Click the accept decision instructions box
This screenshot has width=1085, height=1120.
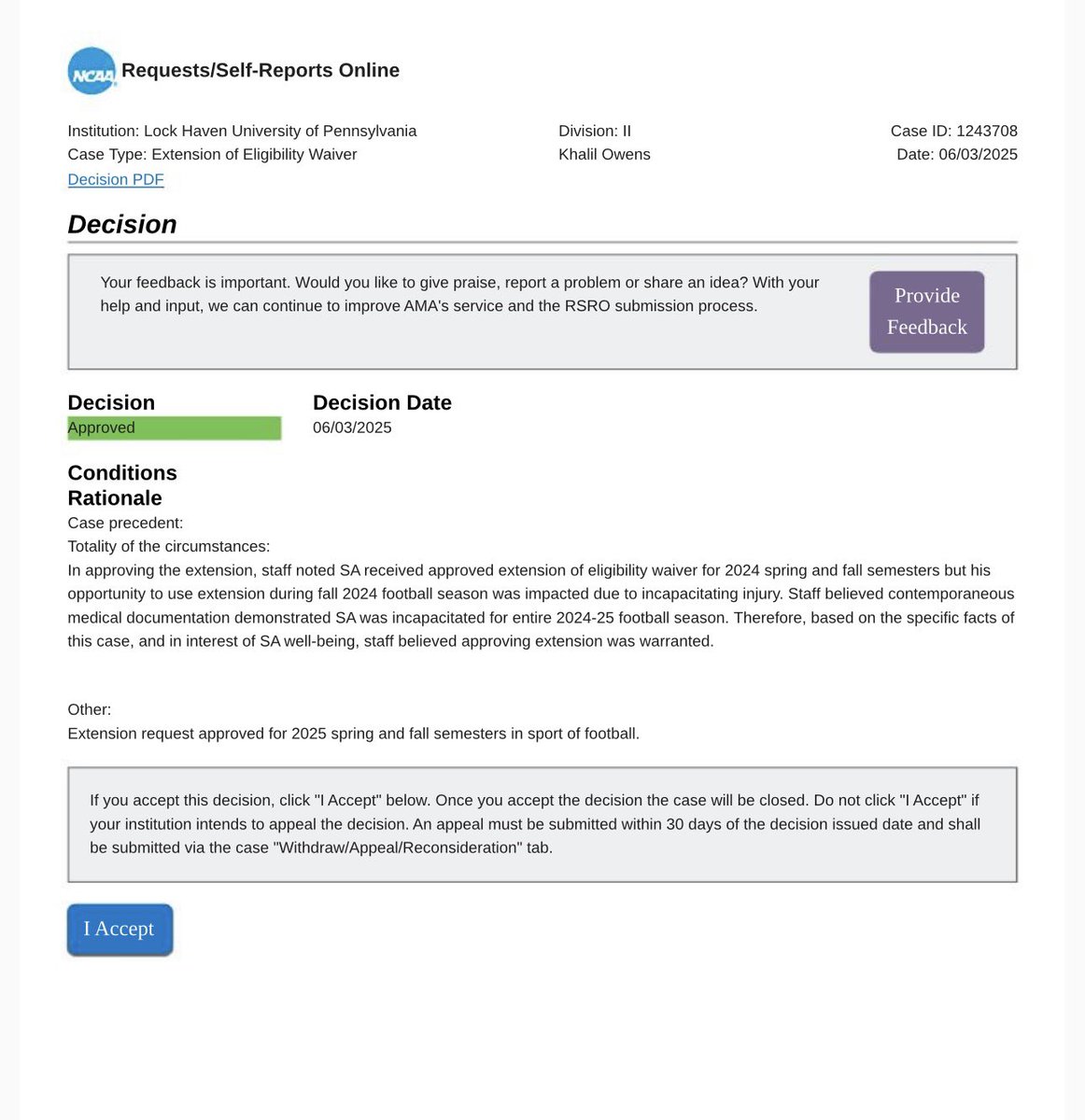click(x=542, y=824)
